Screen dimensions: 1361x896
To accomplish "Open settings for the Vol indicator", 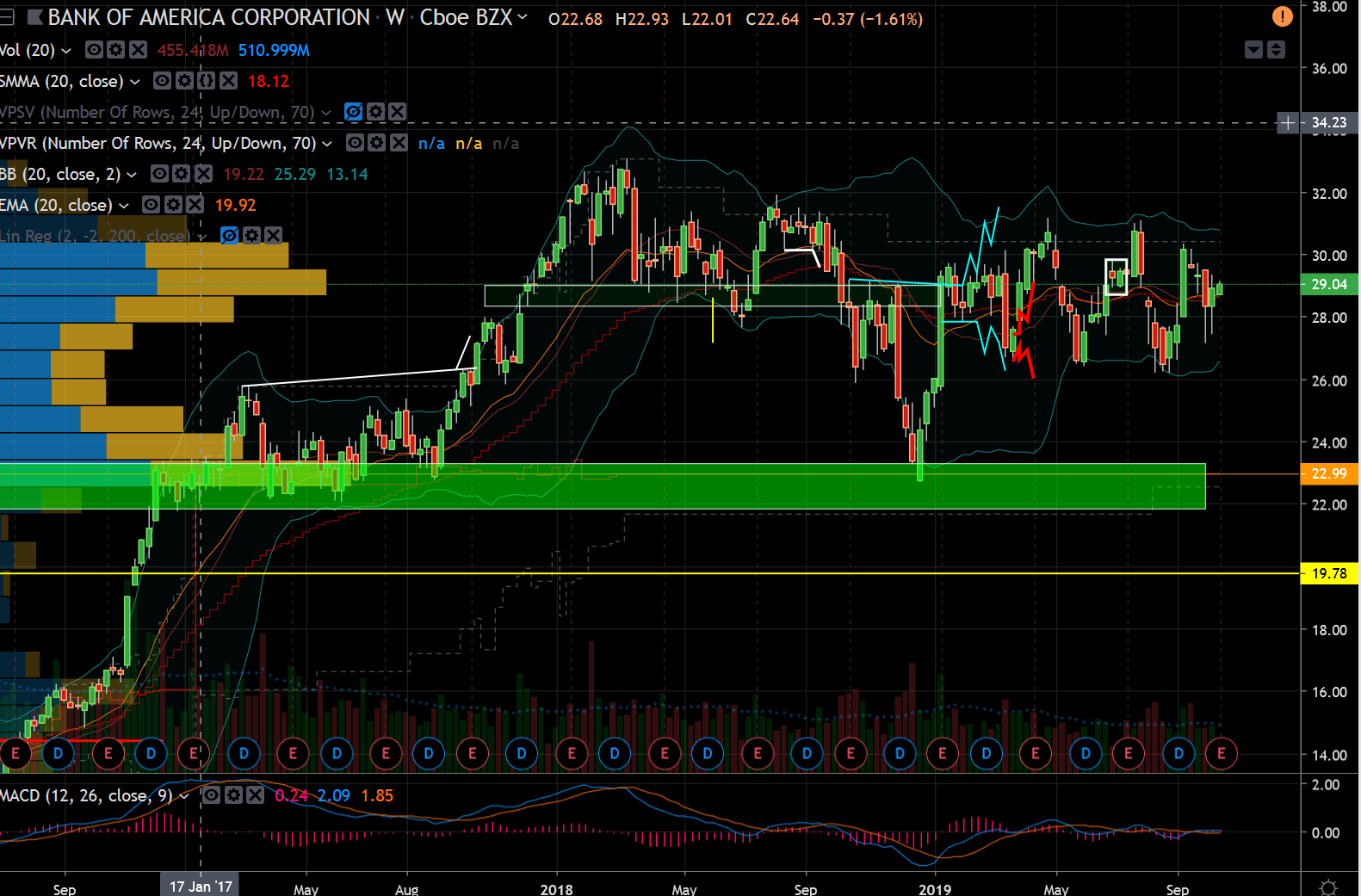I will (x=116, y=50).
